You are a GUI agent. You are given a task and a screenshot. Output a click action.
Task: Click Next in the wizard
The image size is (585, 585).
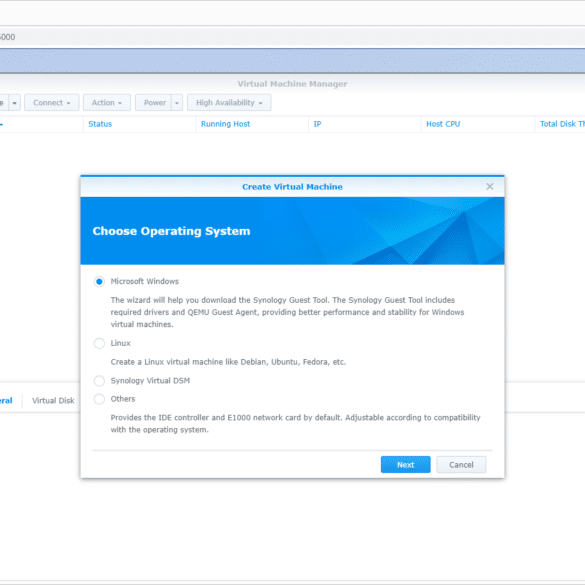pos(406,464)
